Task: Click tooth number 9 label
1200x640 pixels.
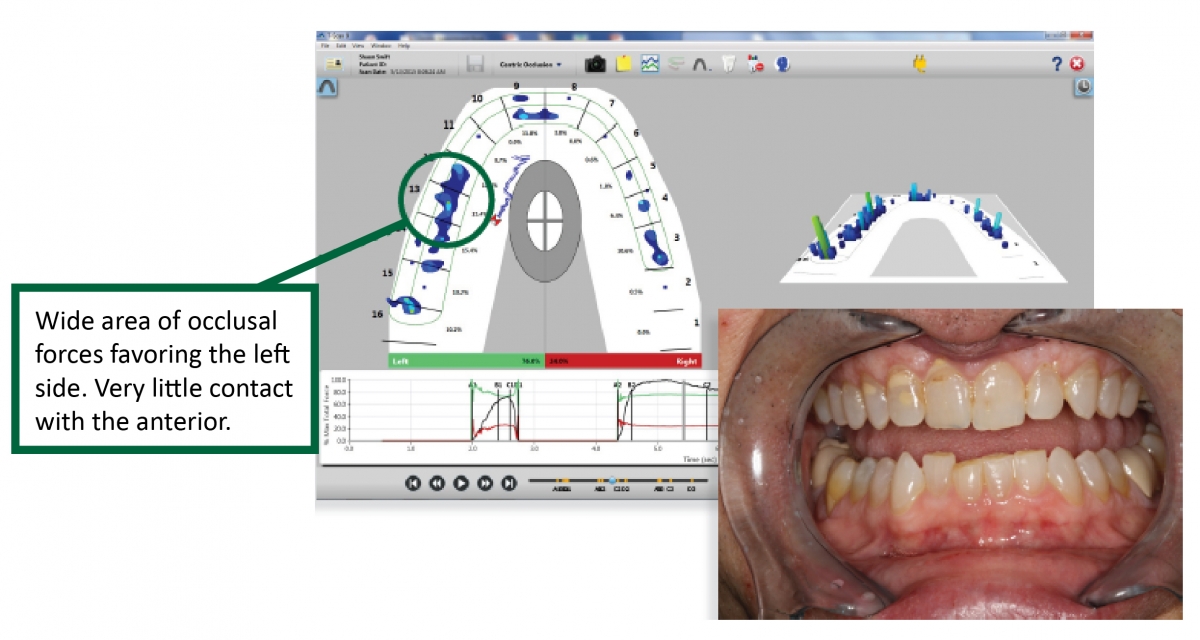Action: 517,87
